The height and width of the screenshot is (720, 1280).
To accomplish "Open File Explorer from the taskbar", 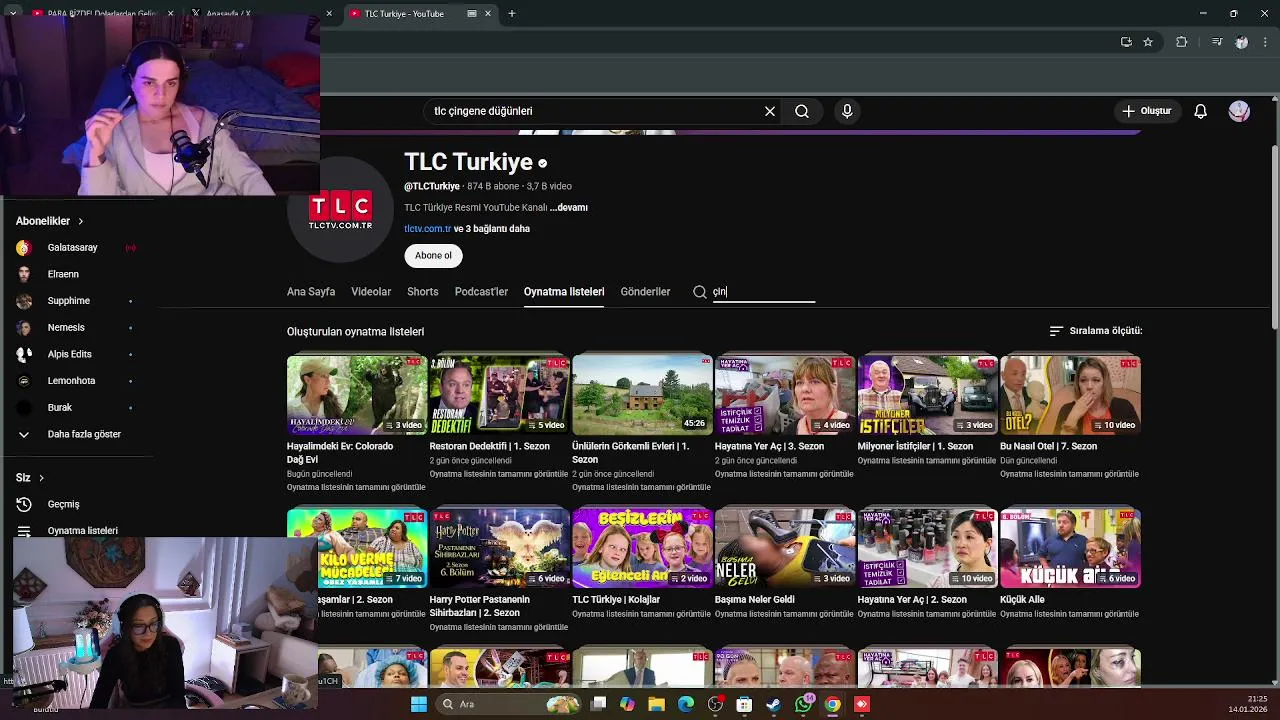I will (656, 704).
